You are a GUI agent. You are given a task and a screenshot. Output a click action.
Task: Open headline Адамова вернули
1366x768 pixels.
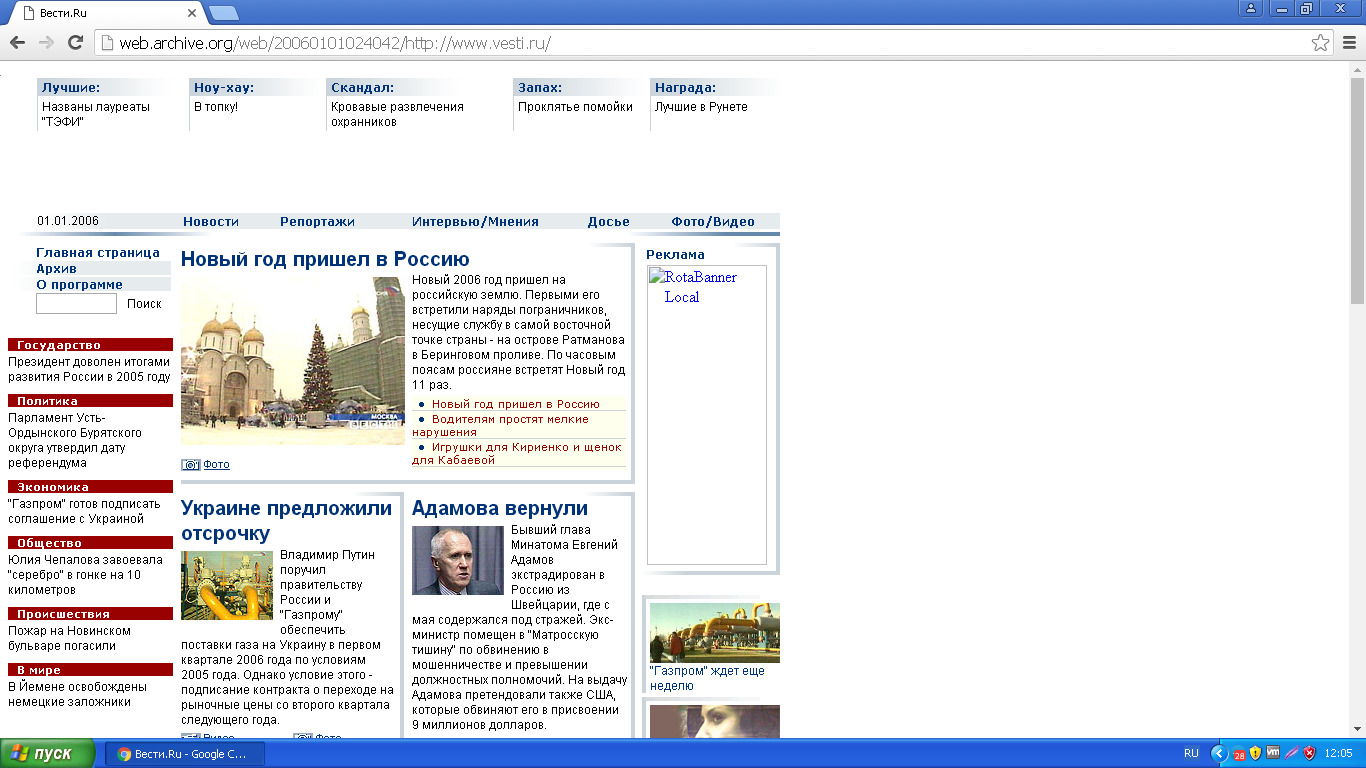tap(500, 508)
